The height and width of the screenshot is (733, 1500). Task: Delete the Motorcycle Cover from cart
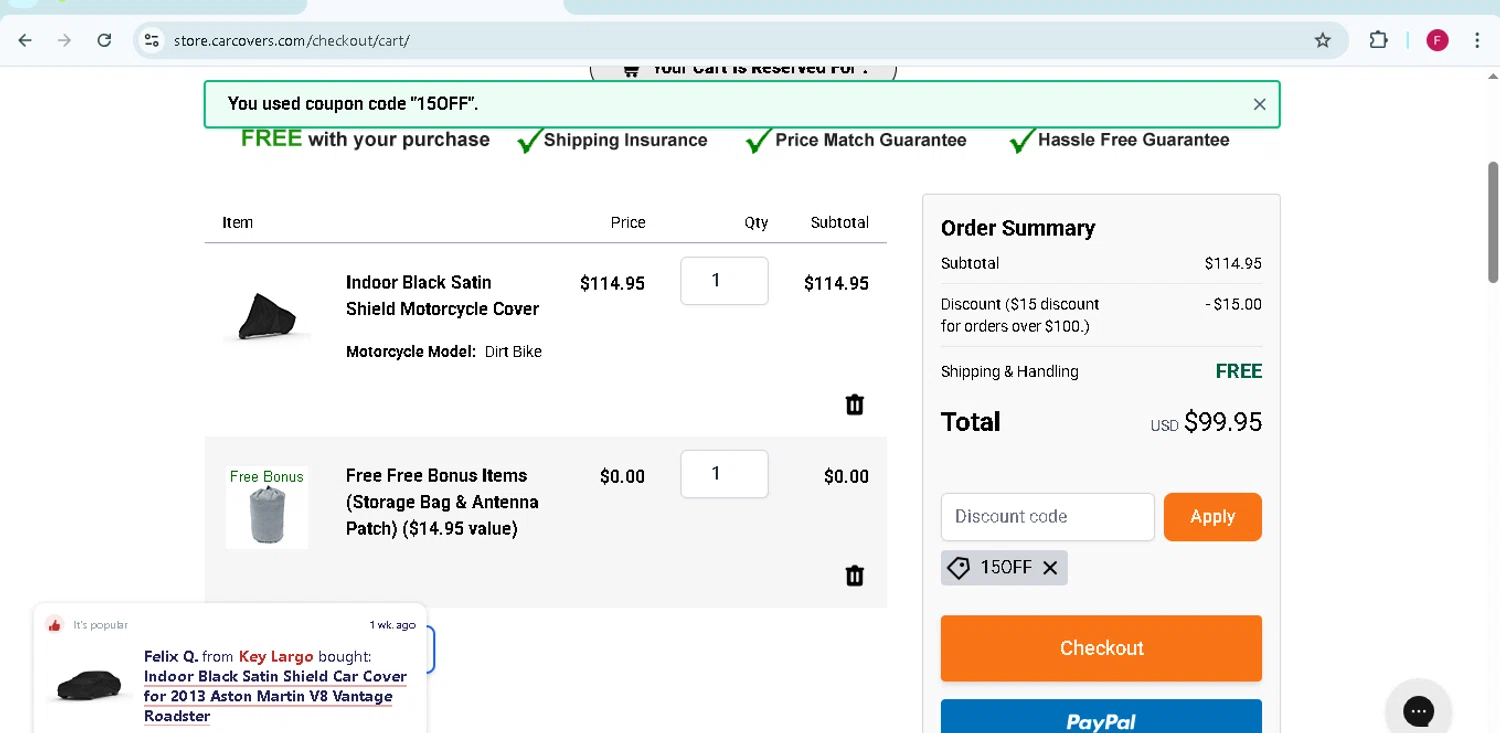pos(854,404)
